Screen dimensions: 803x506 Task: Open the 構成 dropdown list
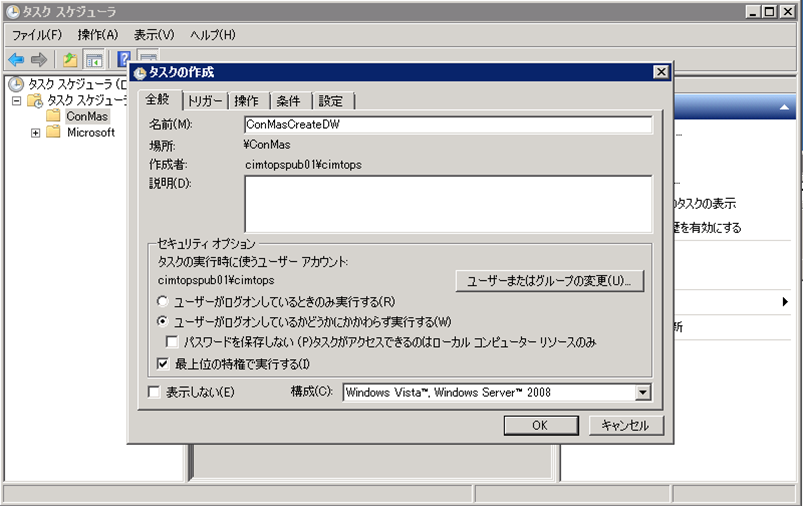(643, 393)
